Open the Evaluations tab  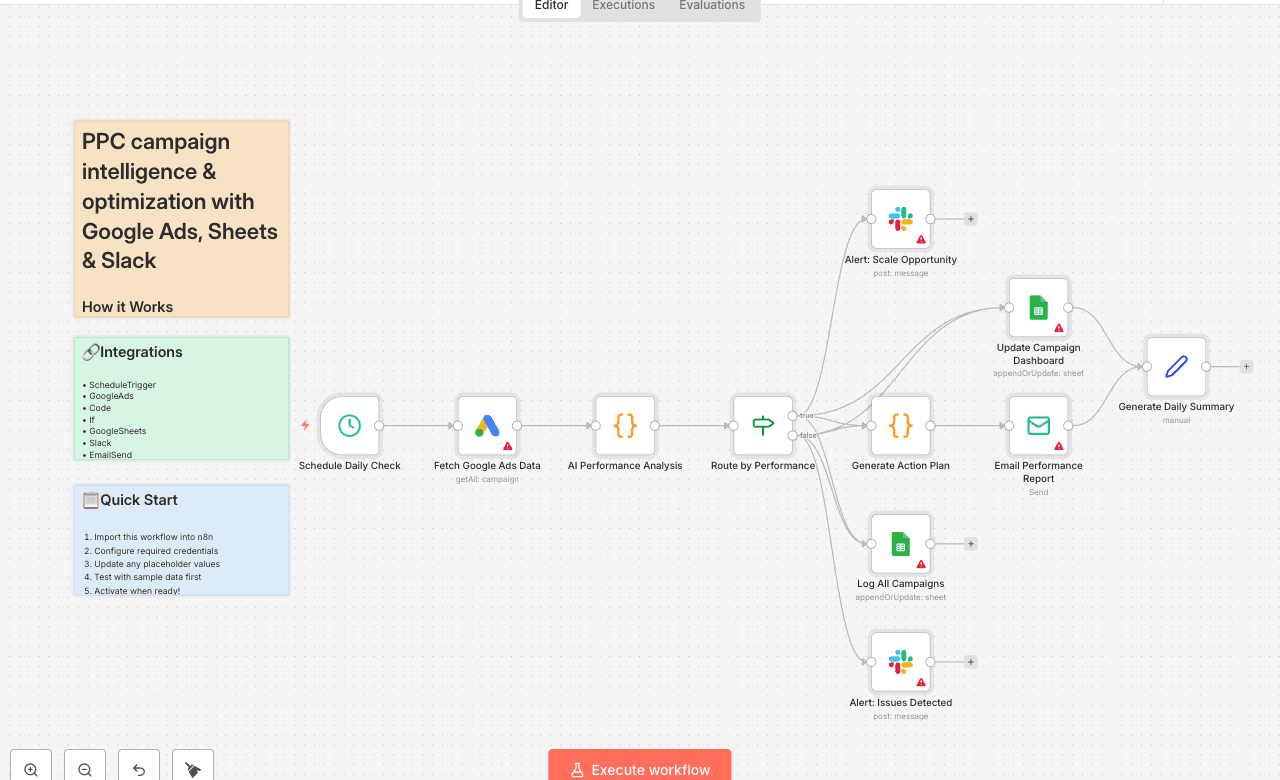point(711,5)
